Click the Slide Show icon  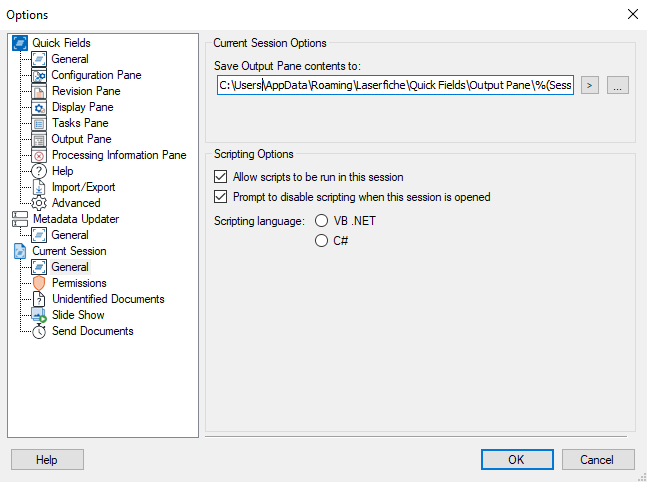coord(39,315)
